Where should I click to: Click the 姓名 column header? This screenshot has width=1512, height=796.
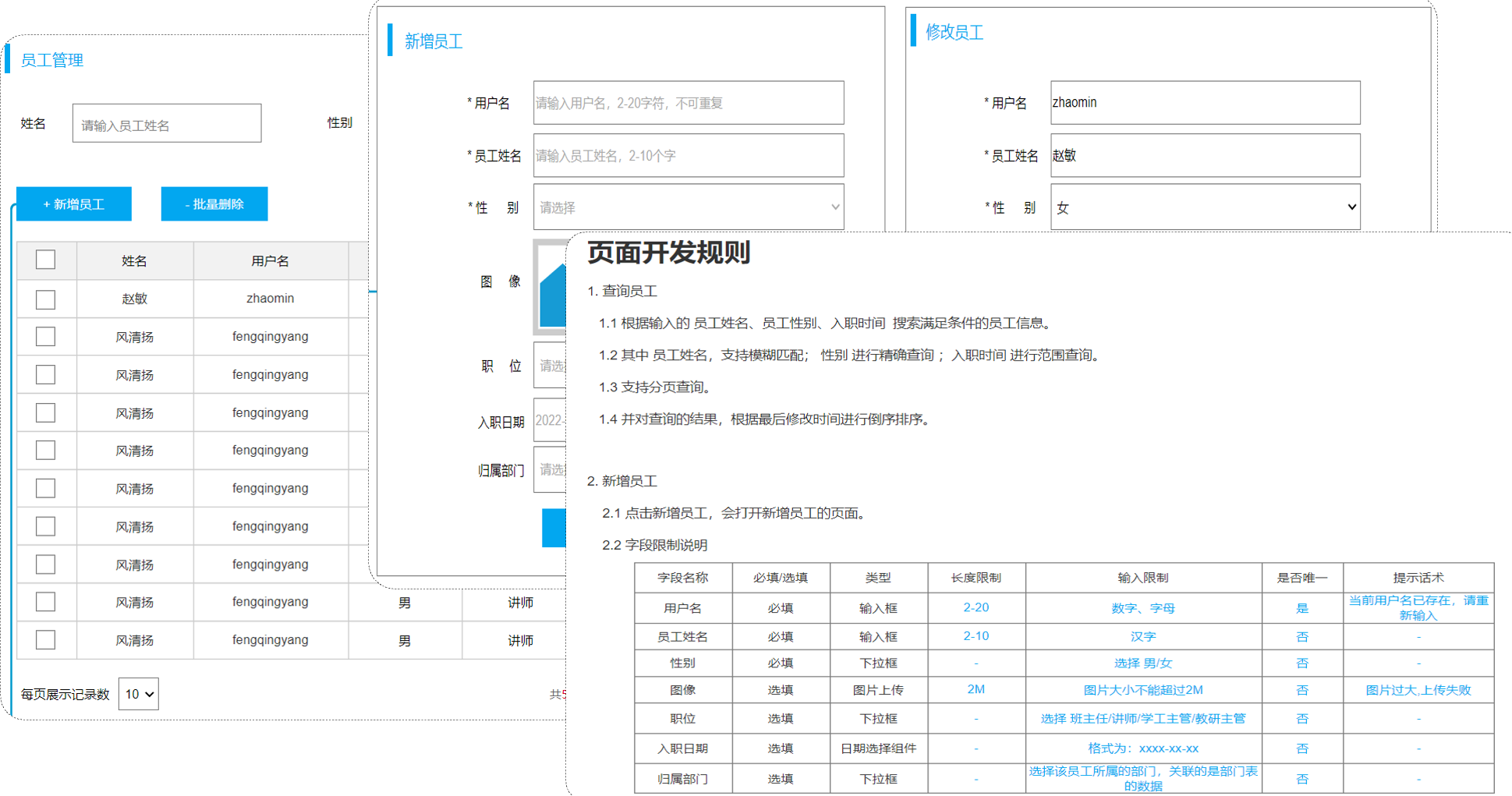[134, 261]
